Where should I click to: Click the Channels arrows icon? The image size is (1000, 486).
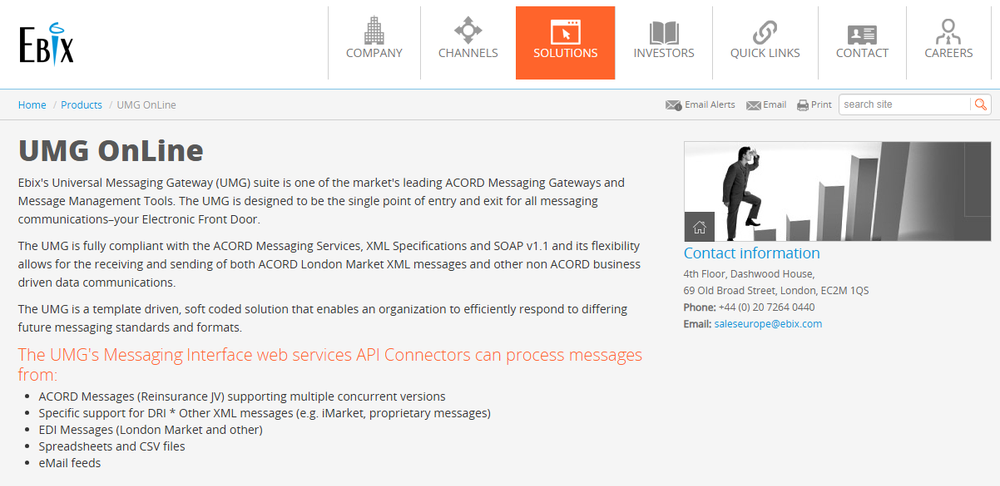pyautogui.click(x=468, y=30)
